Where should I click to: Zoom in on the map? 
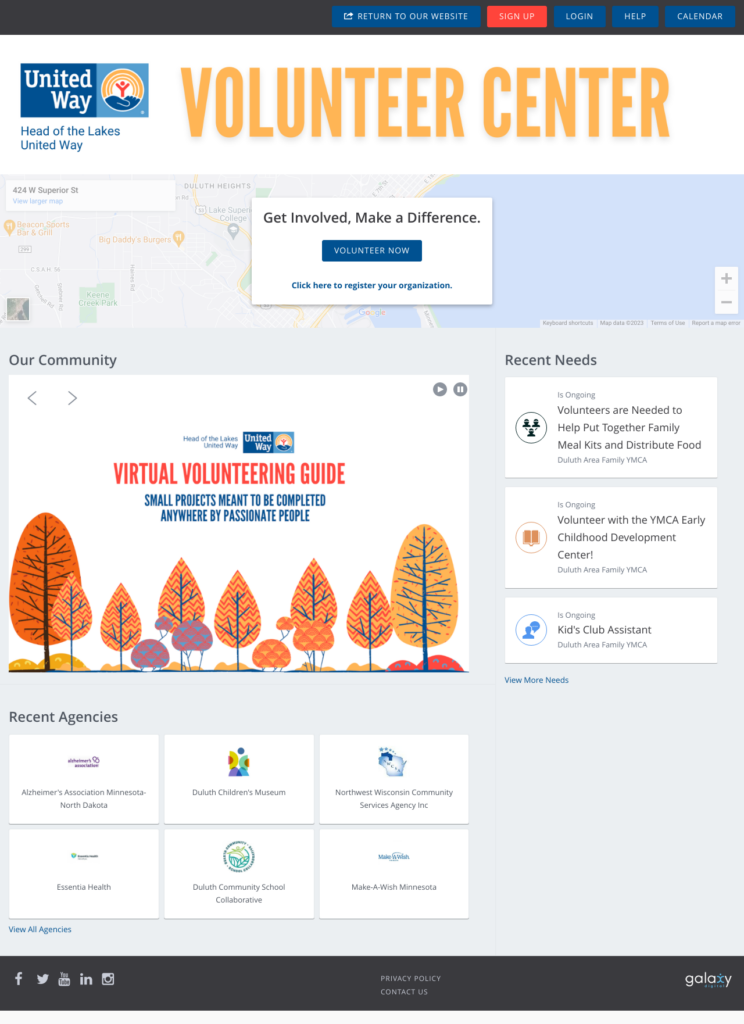(726, 279)
